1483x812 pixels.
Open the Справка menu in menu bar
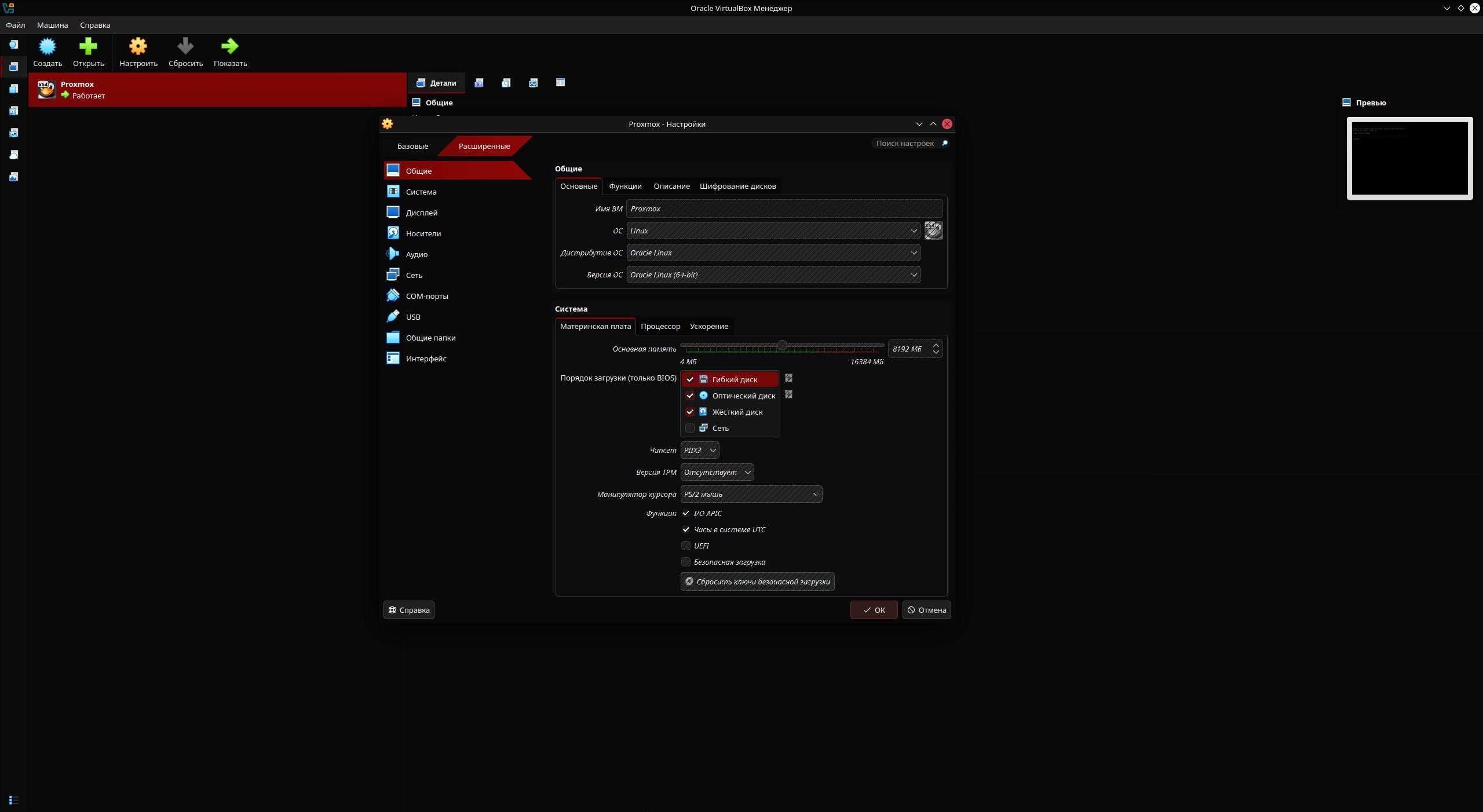click(95, 25)
